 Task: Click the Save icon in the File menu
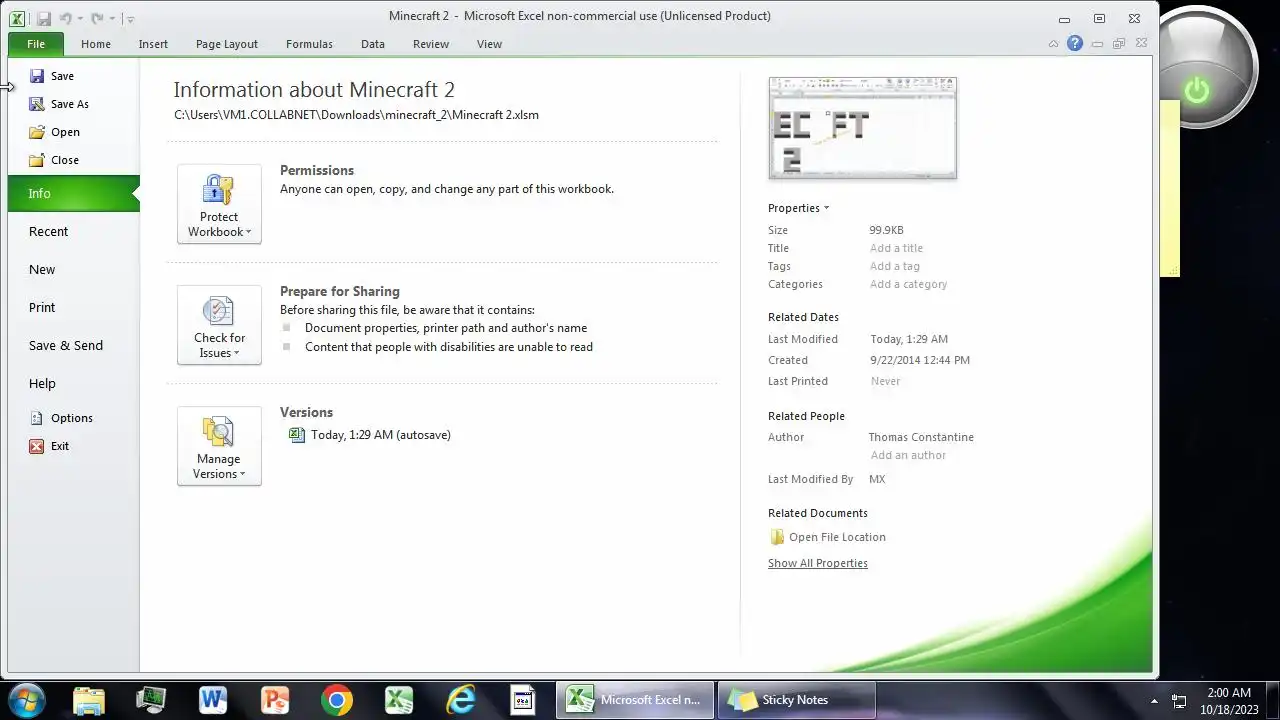37,76
